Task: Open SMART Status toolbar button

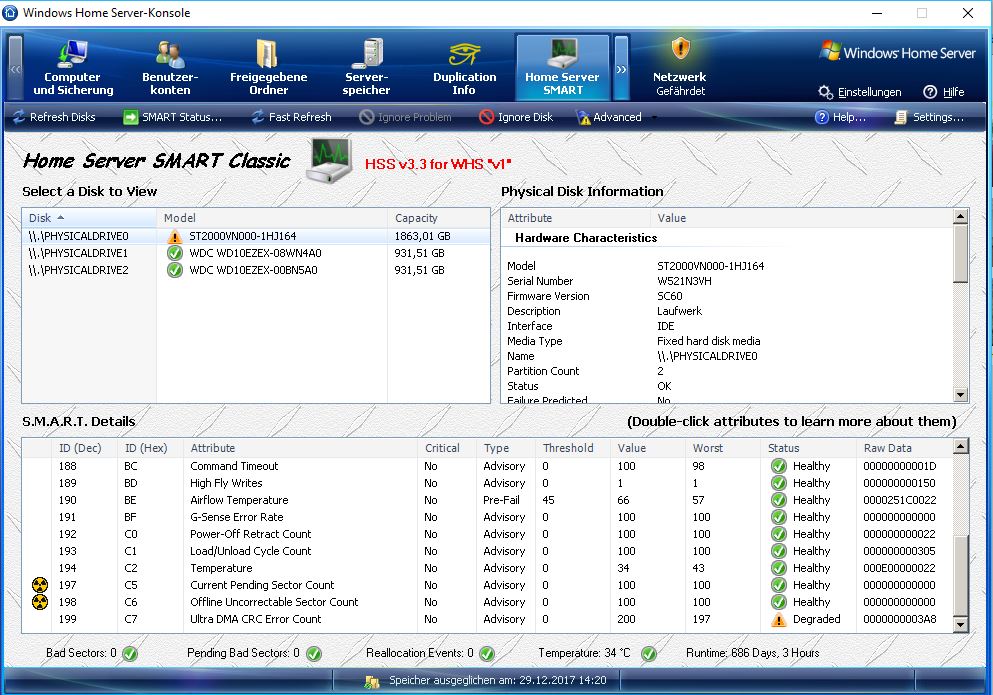Action: 172,117
